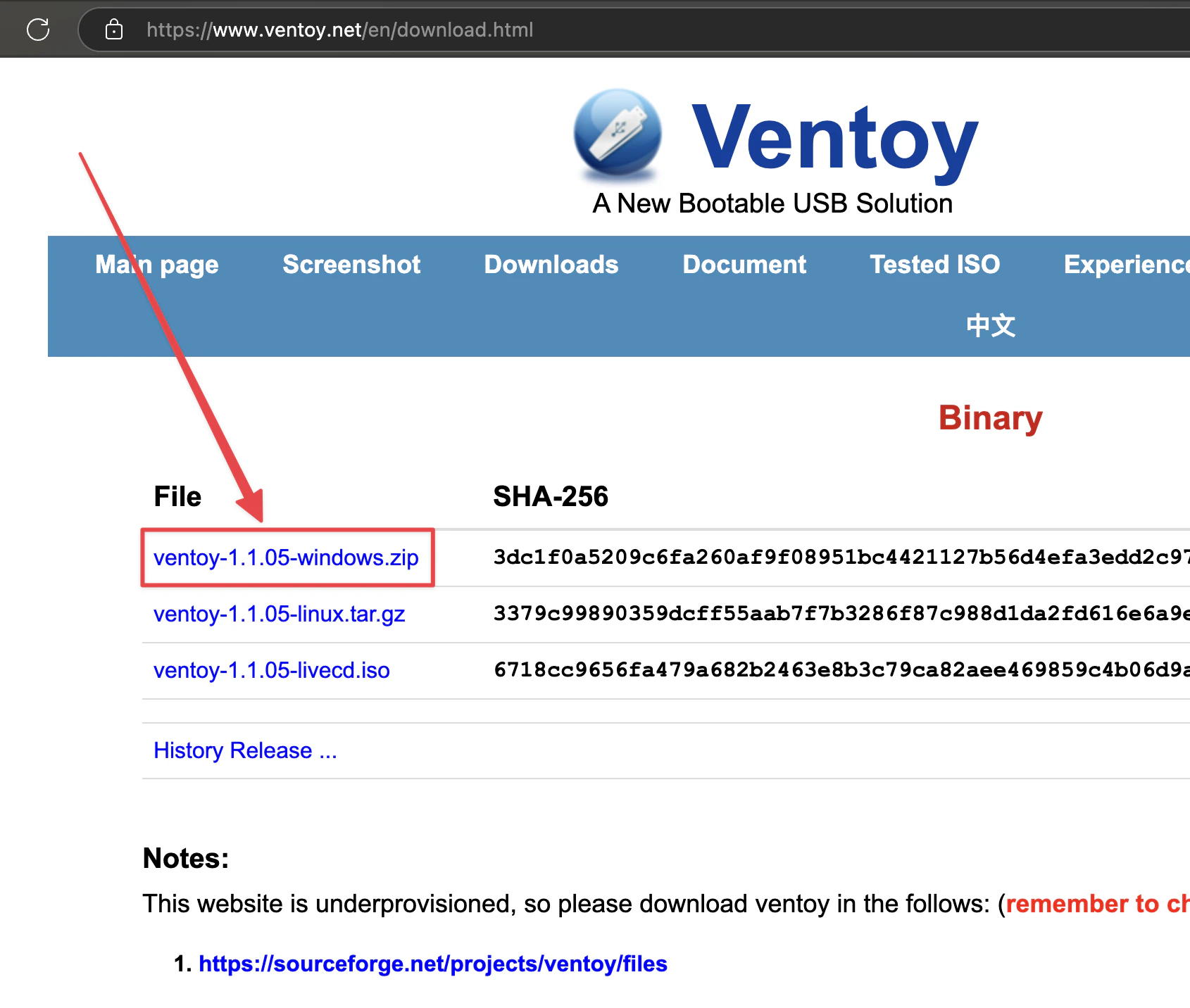Click the SHA-256 column header
This screenshot has width=1190, height=1008.
click(x=550, y=497)
